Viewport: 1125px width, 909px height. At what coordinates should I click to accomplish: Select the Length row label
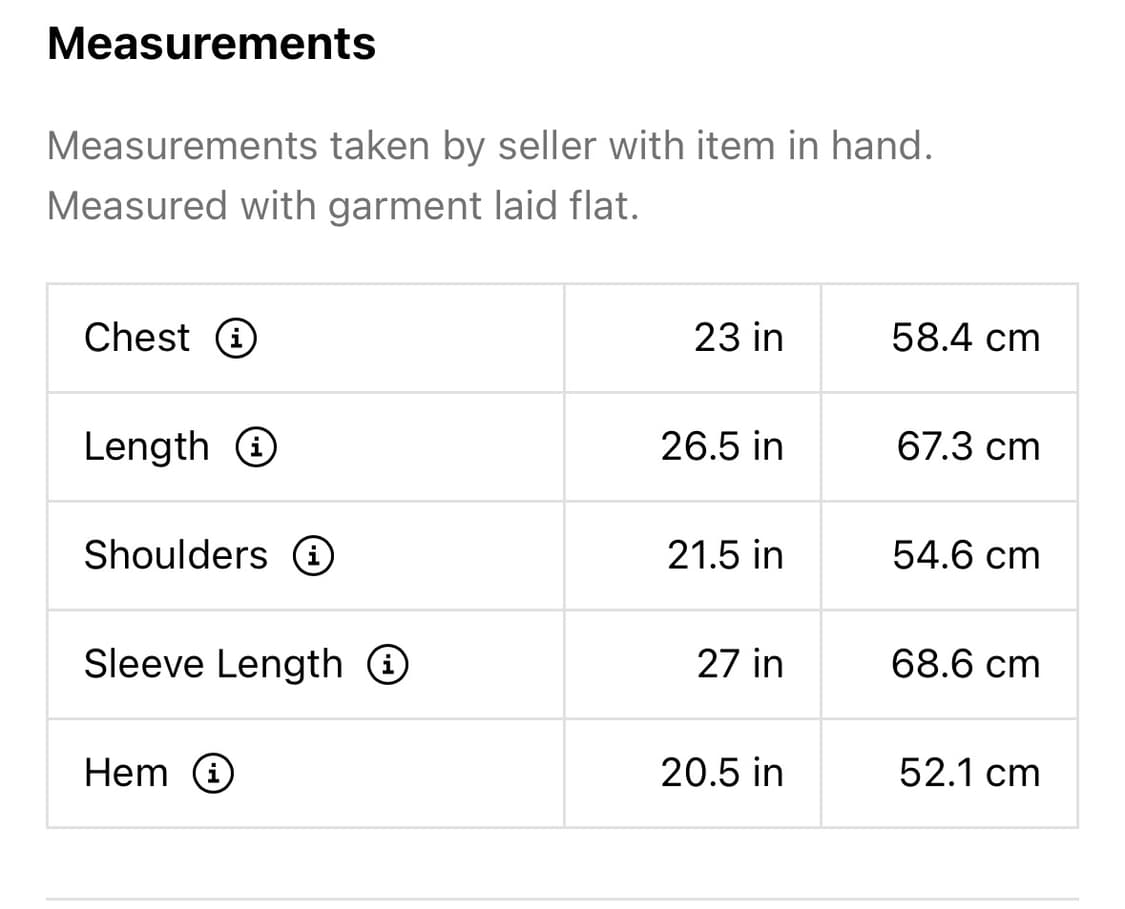pyautogui.click(x=147, y=447)
